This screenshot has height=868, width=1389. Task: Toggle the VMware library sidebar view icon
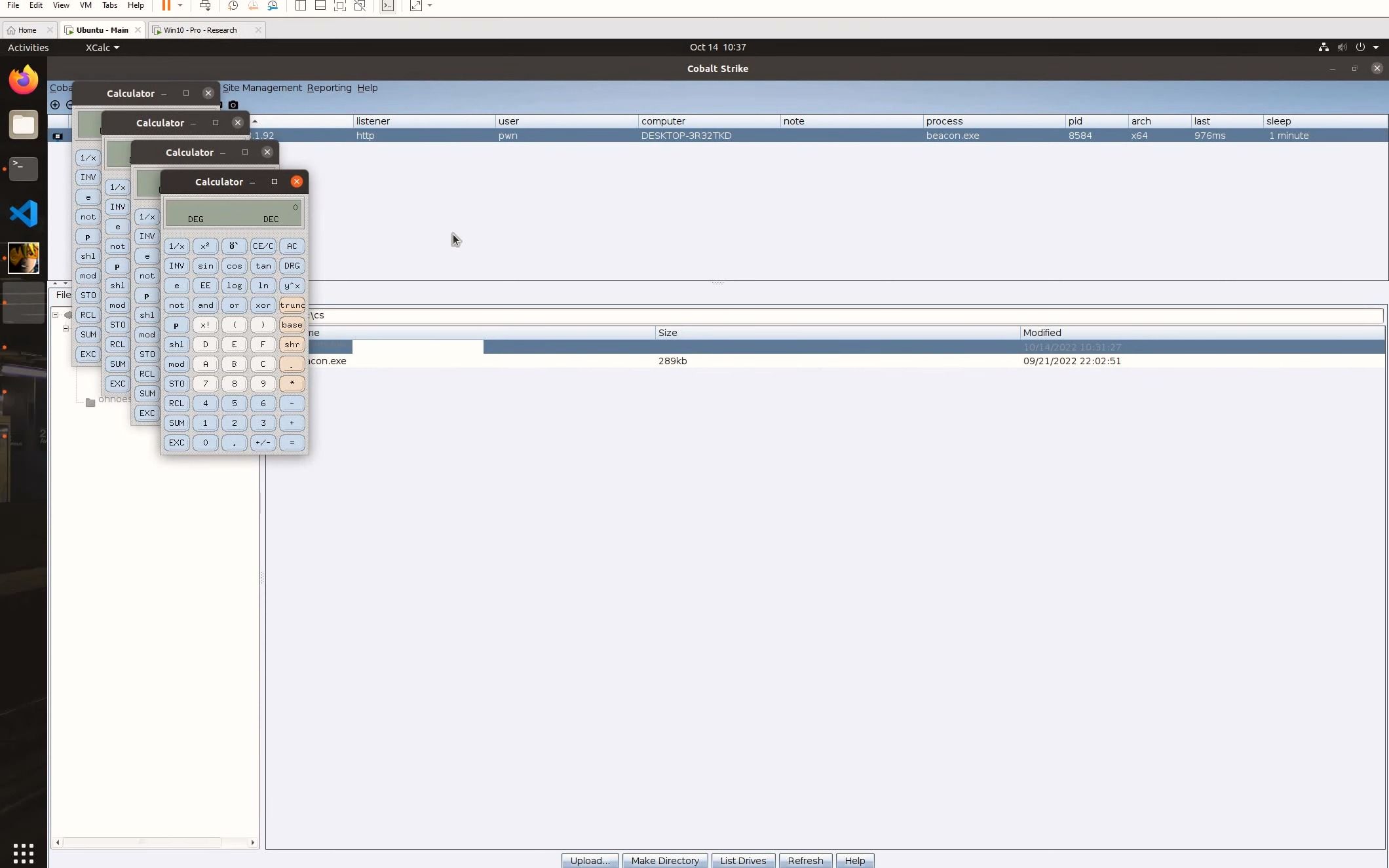click(x=300, y=5)
